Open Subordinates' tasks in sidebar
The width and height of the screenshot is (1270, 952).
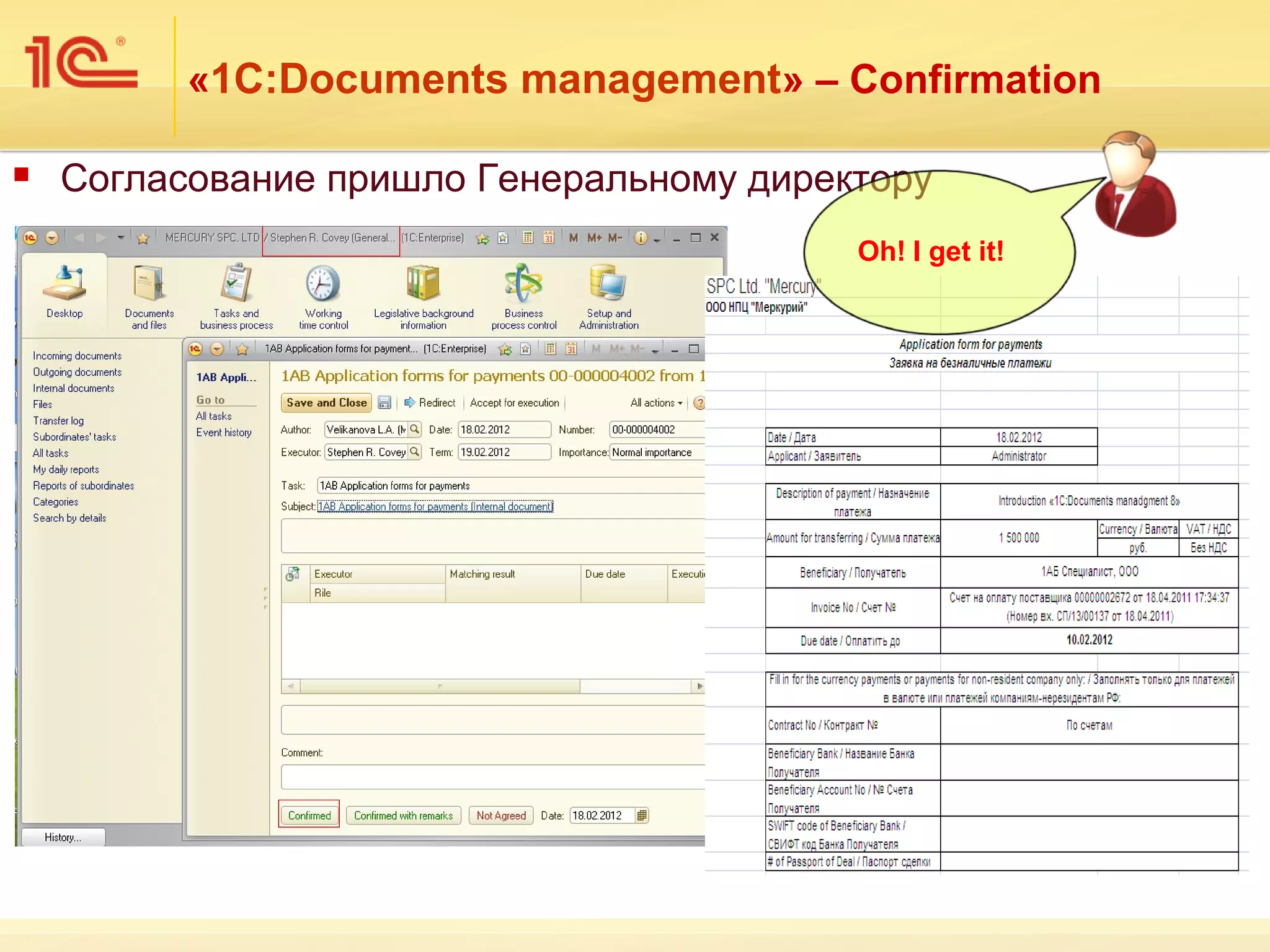click(74, 436)
